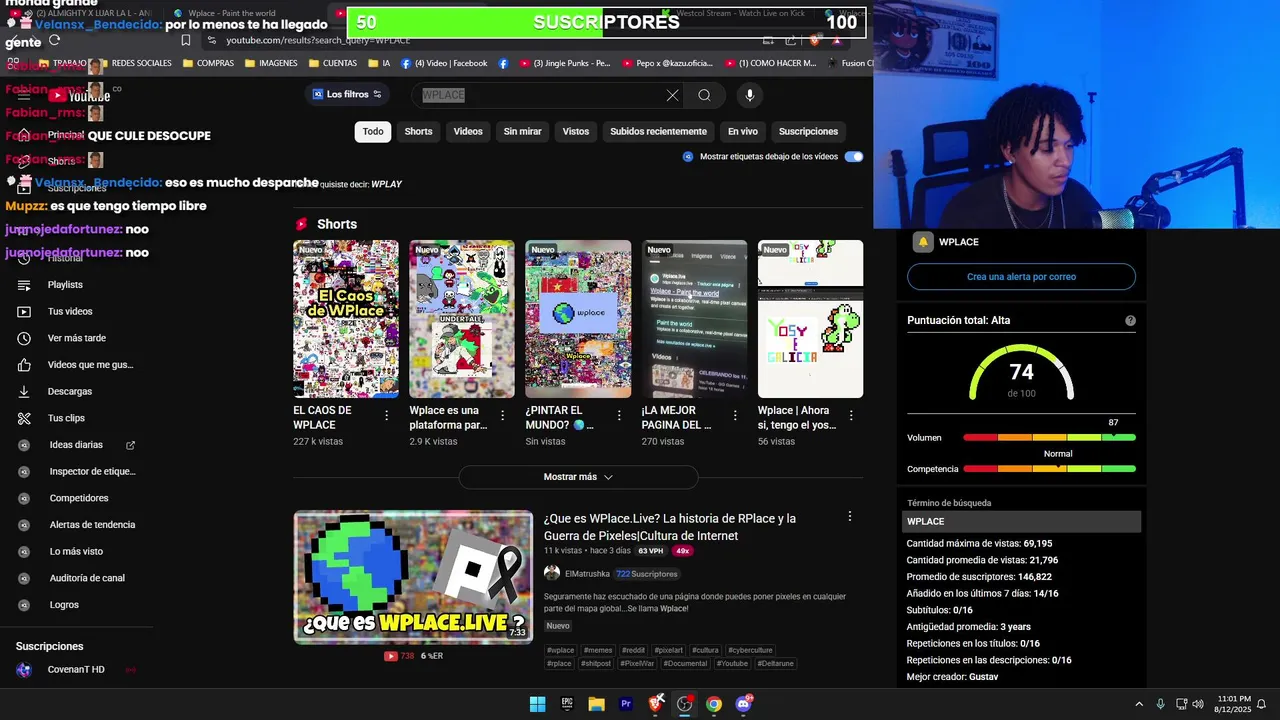Open File Explorer from the taskbar

point(596,704)
